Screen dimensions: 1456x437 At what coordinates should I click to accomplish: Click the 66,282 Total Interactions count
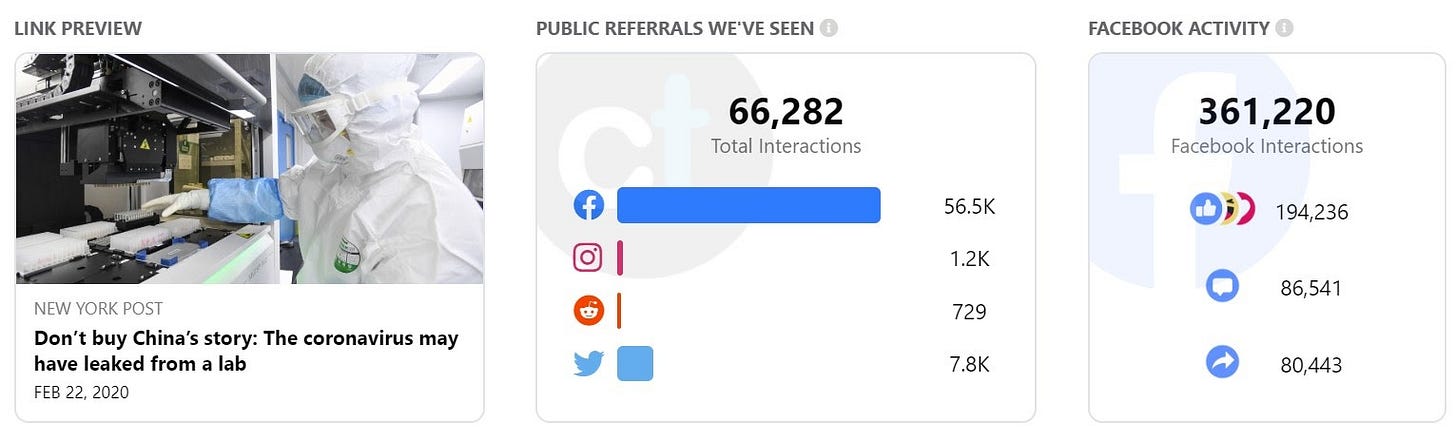click(x=786, y=112)
